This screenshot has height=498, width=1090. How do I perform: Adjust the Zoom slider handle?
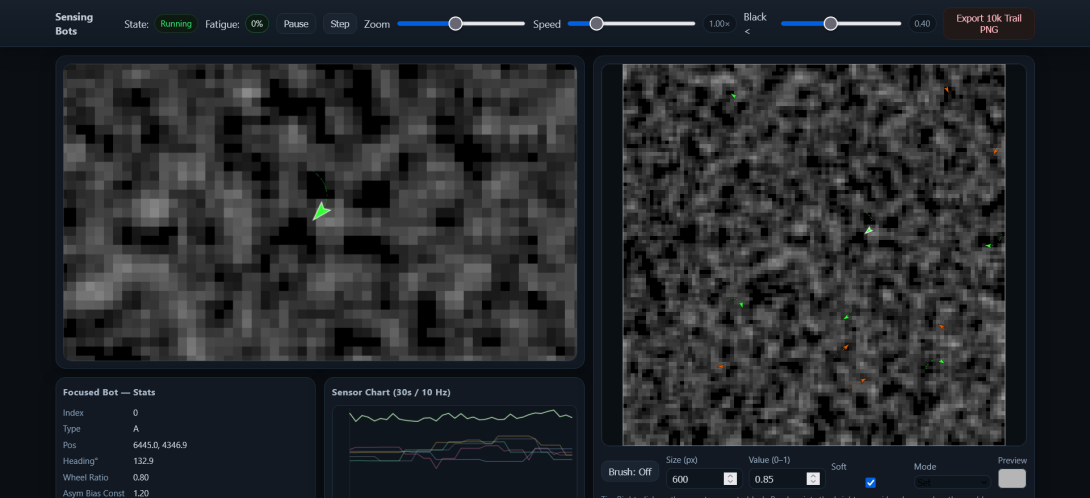click(455, 24)
